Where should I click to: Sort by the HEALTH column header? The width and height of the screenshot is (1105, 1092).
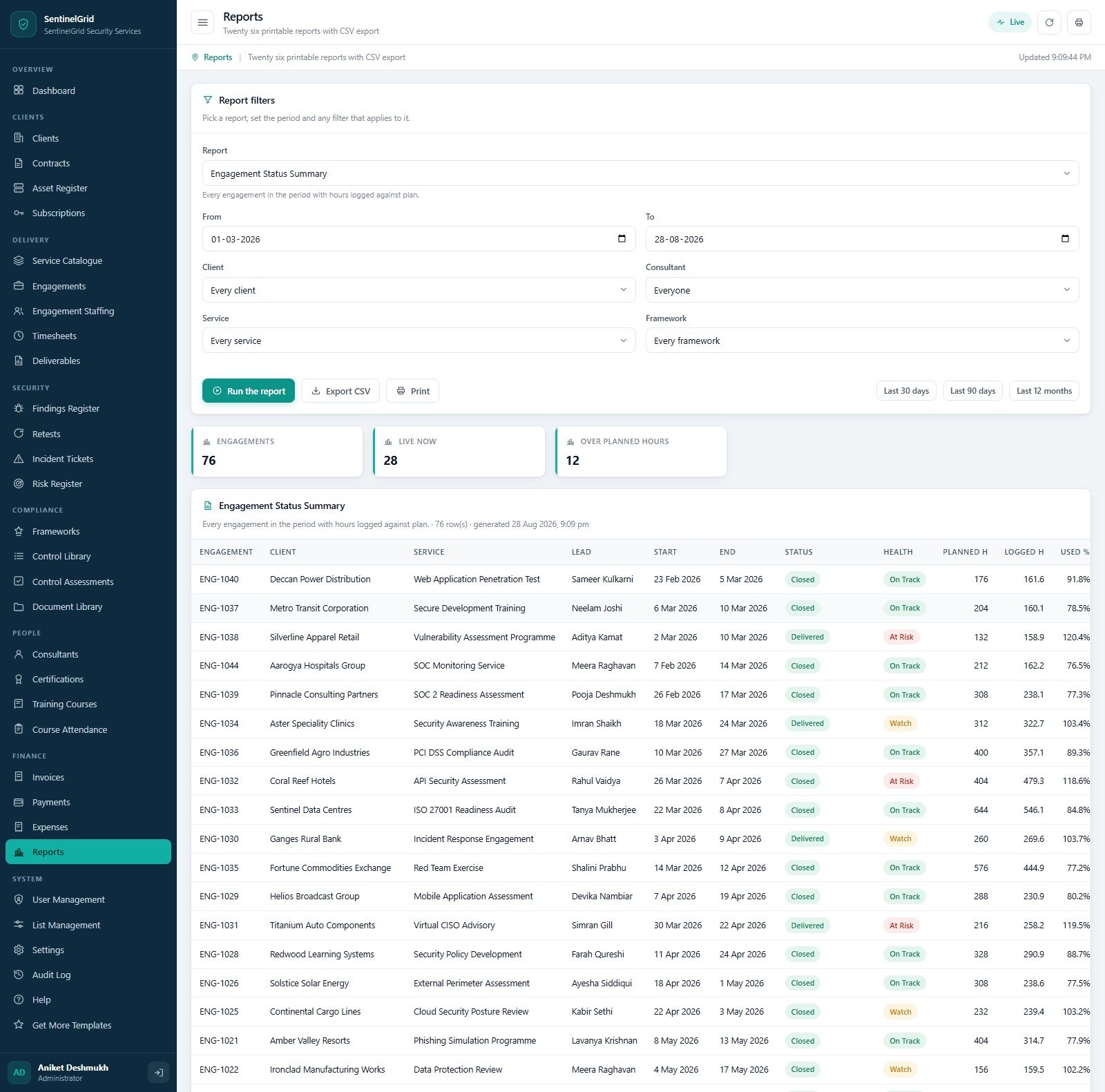[x=898, y=552]
